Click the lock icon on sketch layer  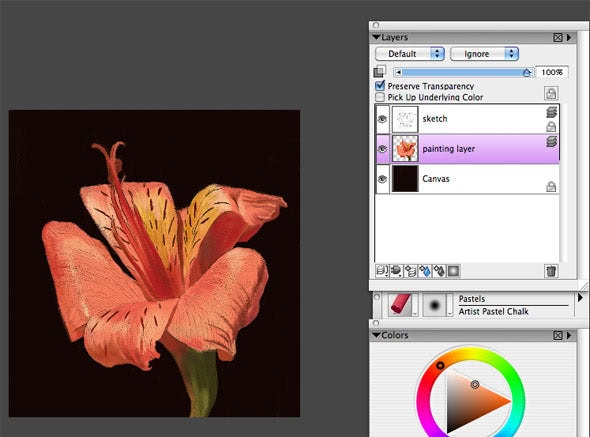551,127
